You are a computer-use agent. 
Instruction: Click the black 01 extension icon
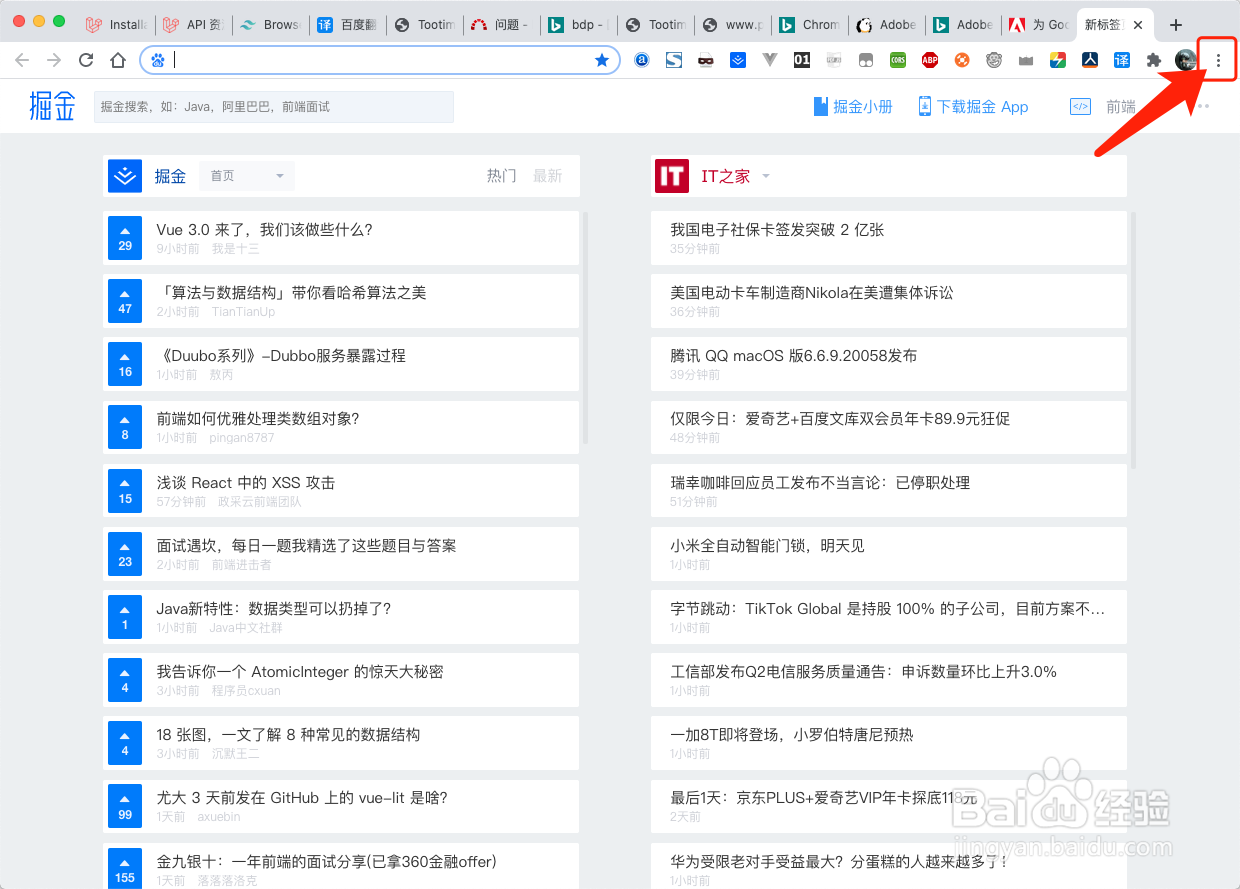click(x=802, y=60)
